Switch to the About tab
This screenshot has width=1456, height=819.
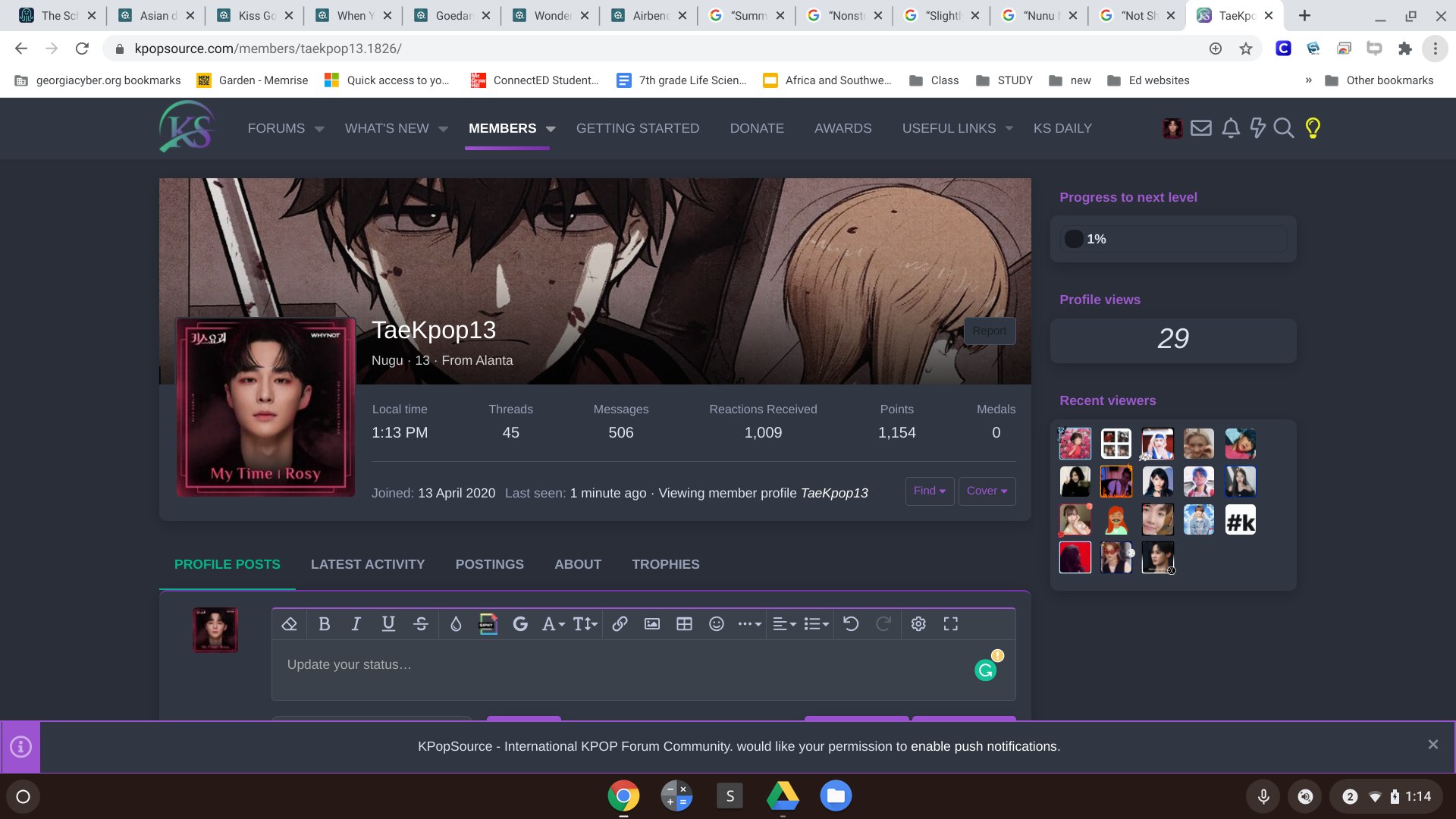[578, 565]
